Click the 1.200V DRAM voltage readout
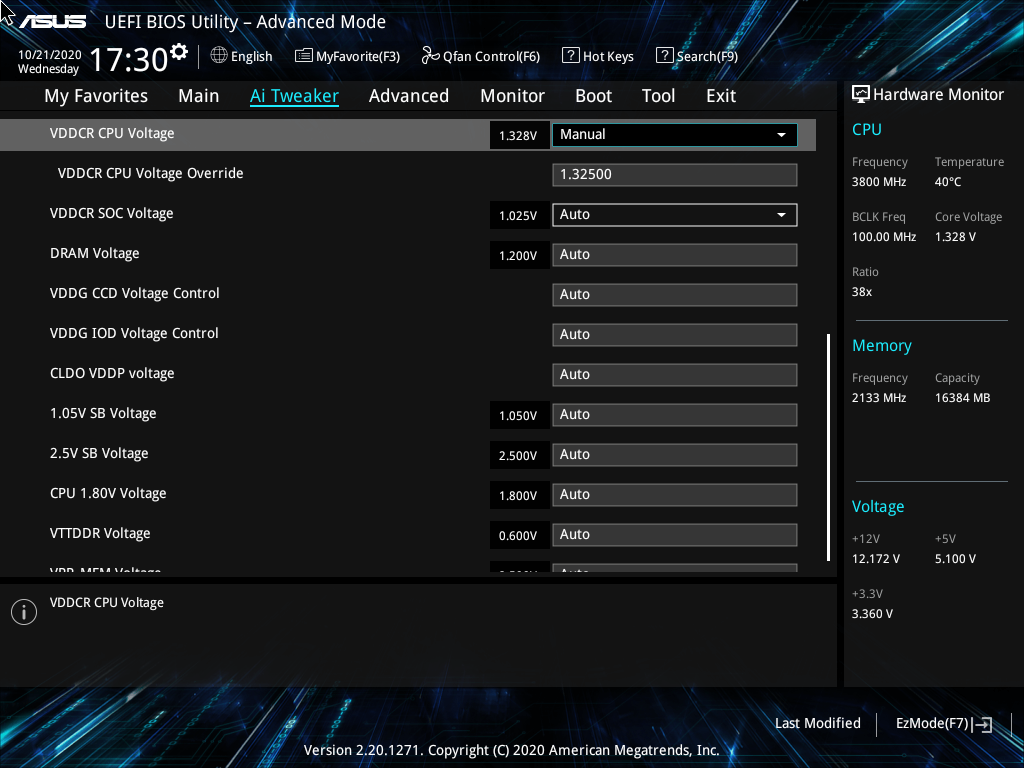 click(x=519, y=255)
